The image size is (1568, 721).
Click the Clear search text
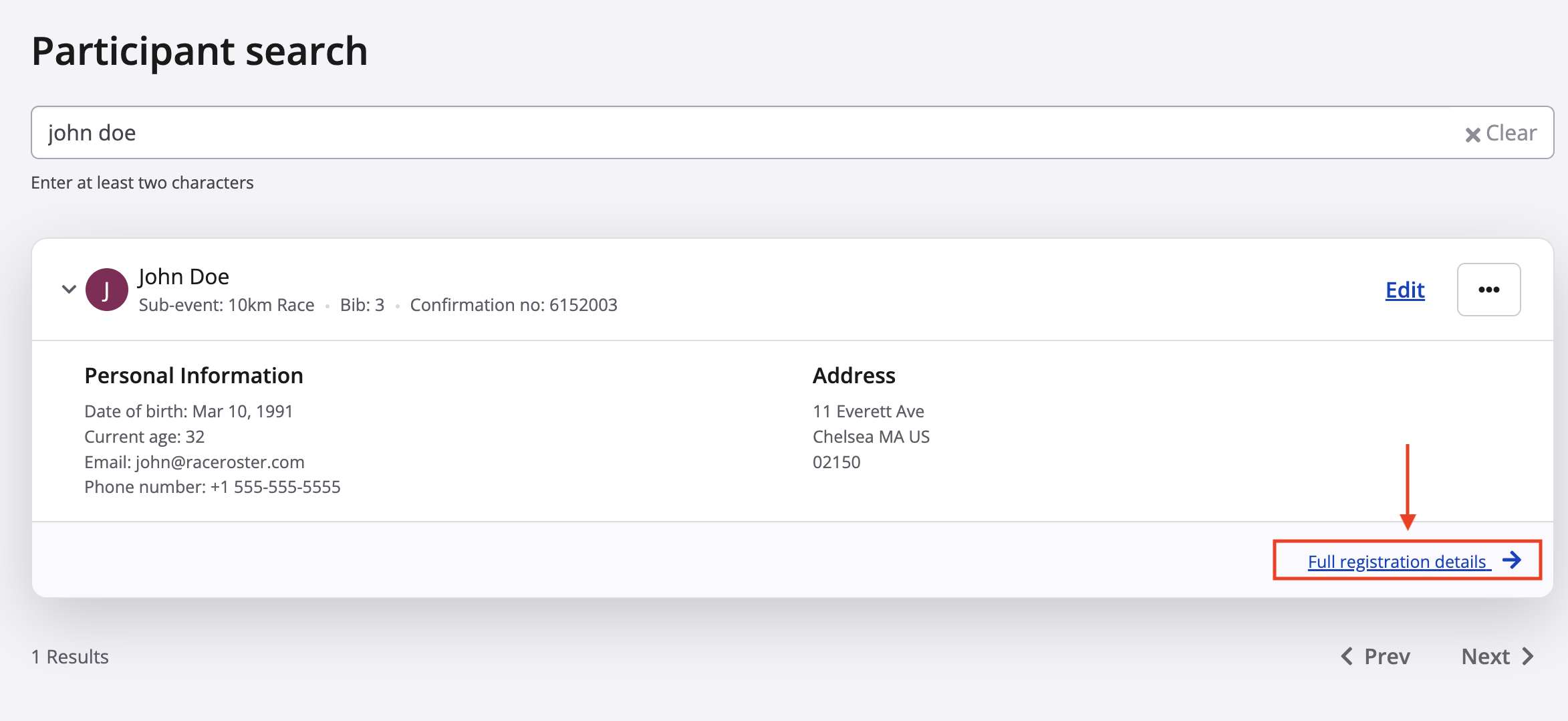pos(1511,133)
